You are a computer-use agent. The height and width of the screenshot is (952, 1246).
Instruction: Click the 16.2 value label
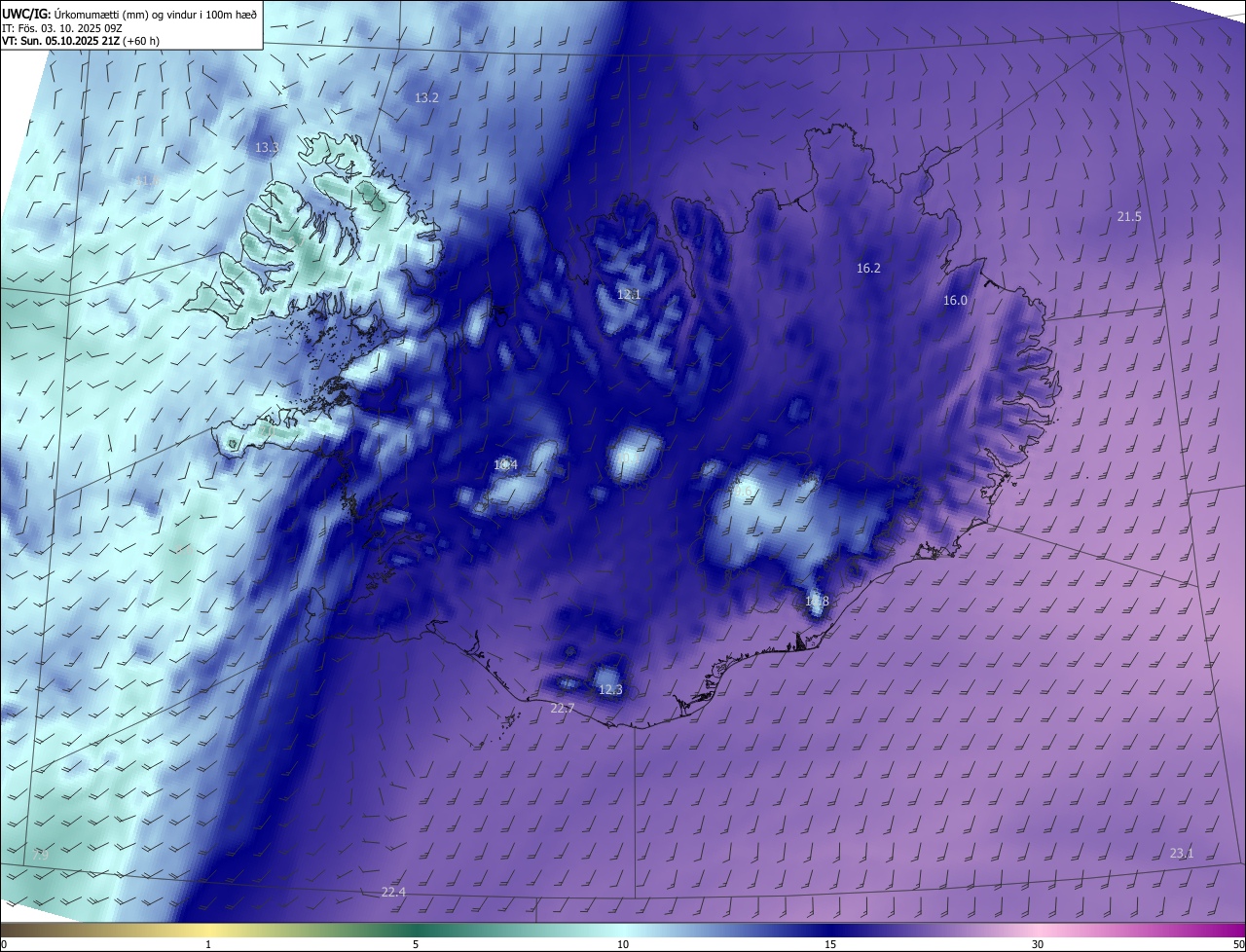coord(868,268)
